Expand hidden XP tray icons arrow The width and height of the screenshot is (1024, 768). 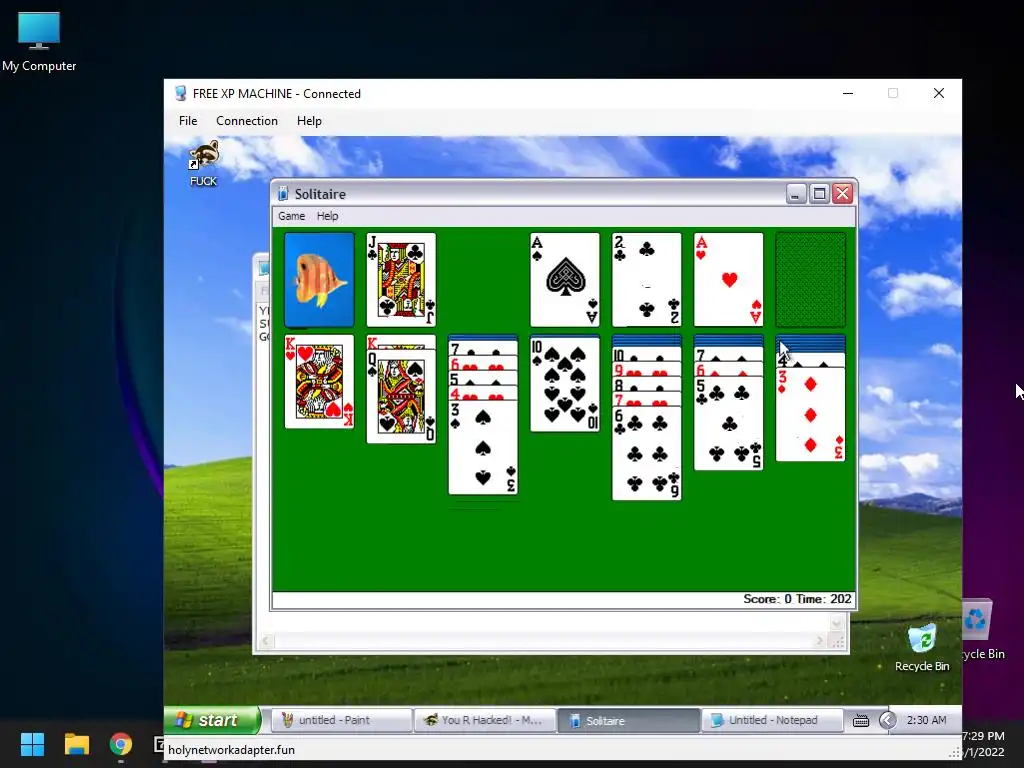pos(888,720)
